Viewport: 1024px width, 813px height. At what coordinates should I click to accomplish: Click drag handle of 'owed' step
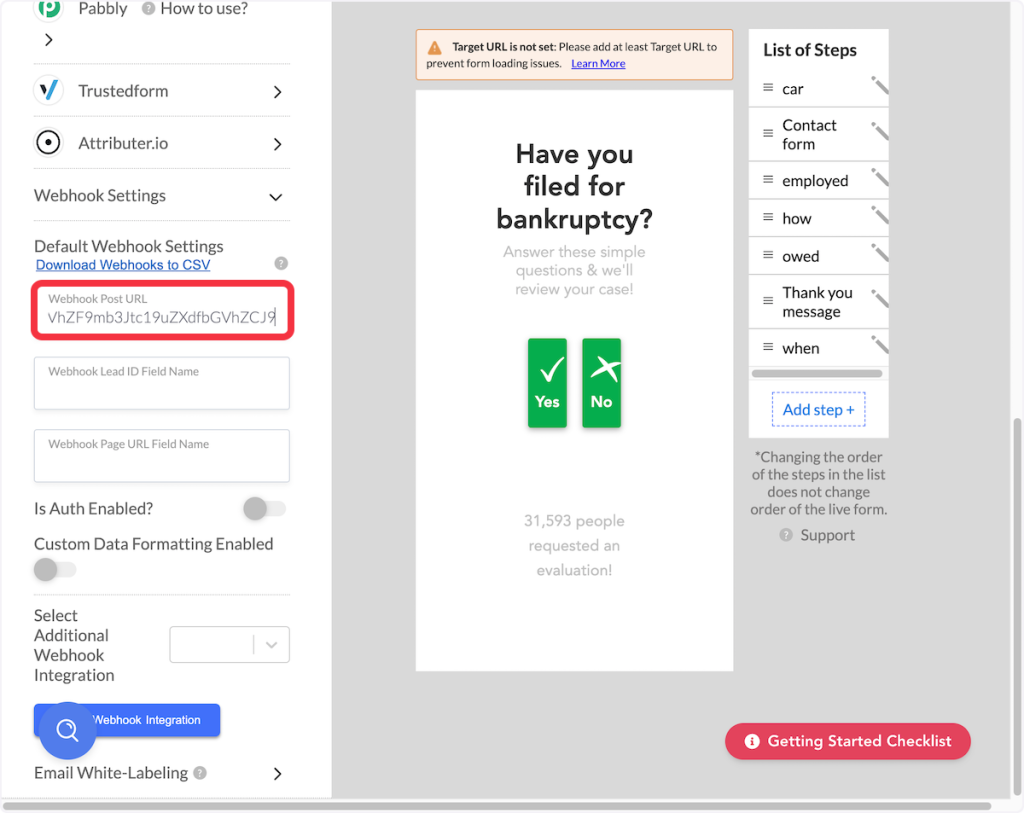[x=768, y=255]
